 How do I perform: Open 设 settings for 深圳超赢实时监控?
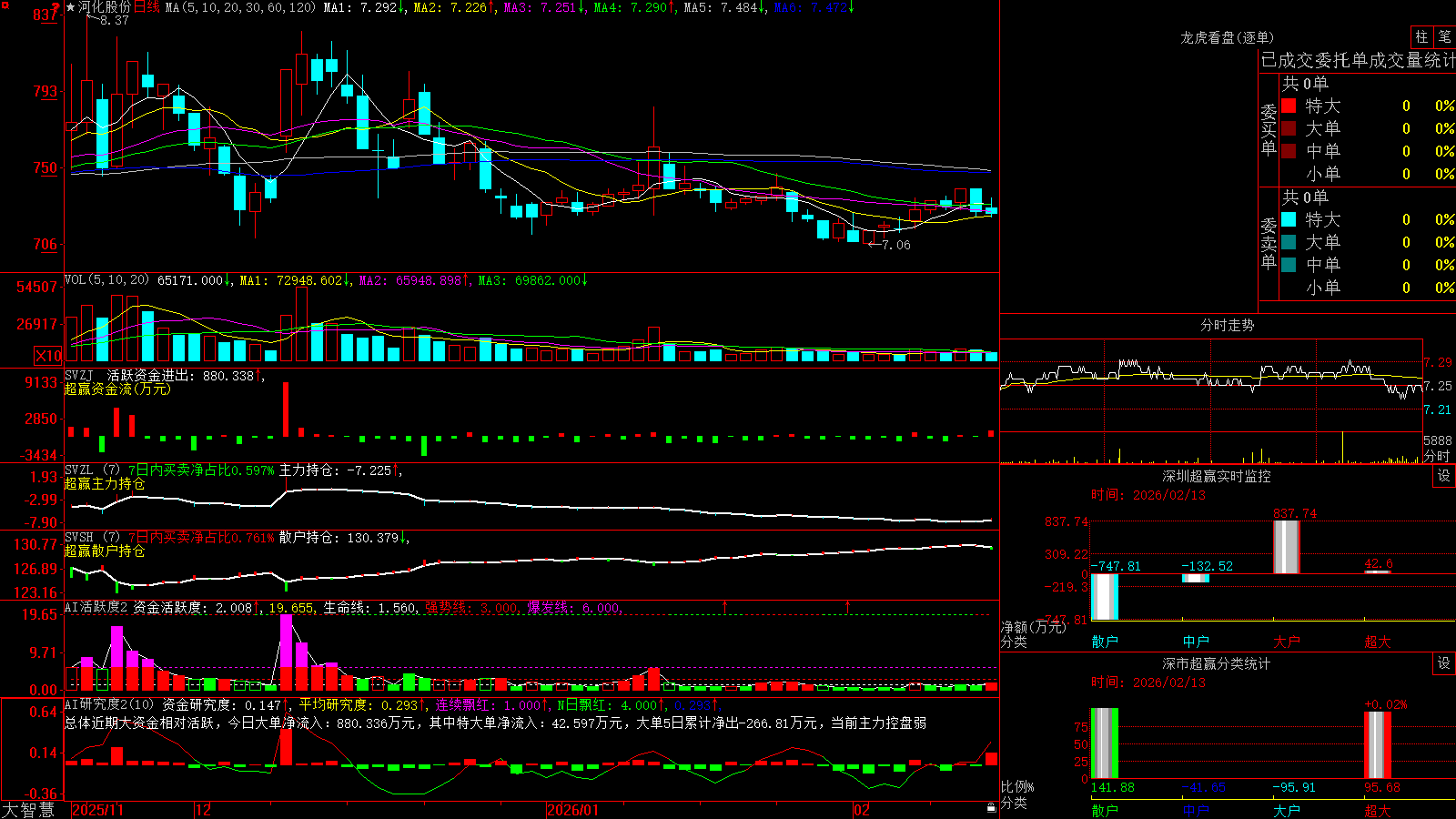1444,476
